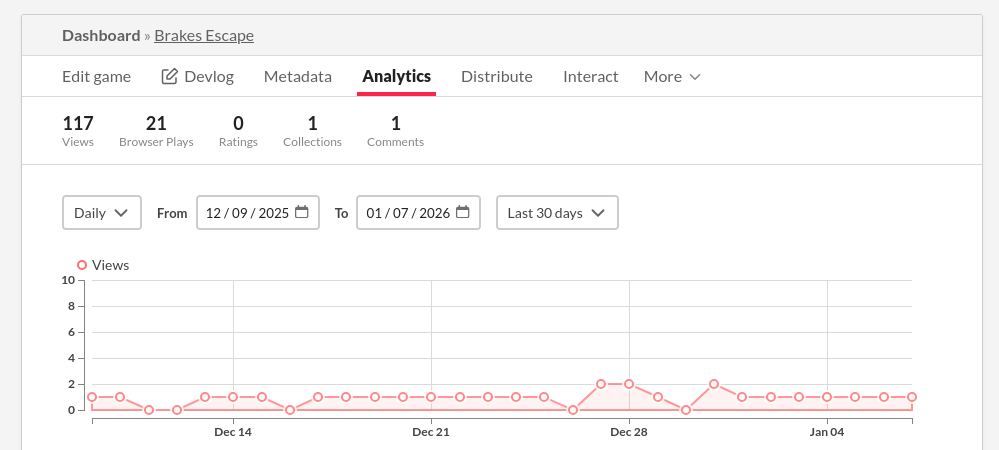Click the first Dec 28 peak data point
Image resolution: width=999 pixels, height=450 pixels.
[601, 384]
